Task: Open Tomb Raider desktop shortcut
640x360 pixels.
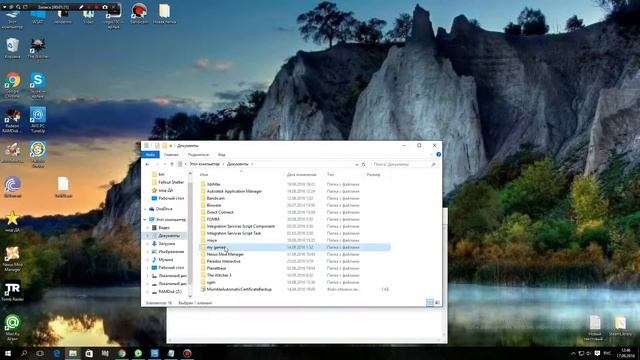Action: point(12,291)
